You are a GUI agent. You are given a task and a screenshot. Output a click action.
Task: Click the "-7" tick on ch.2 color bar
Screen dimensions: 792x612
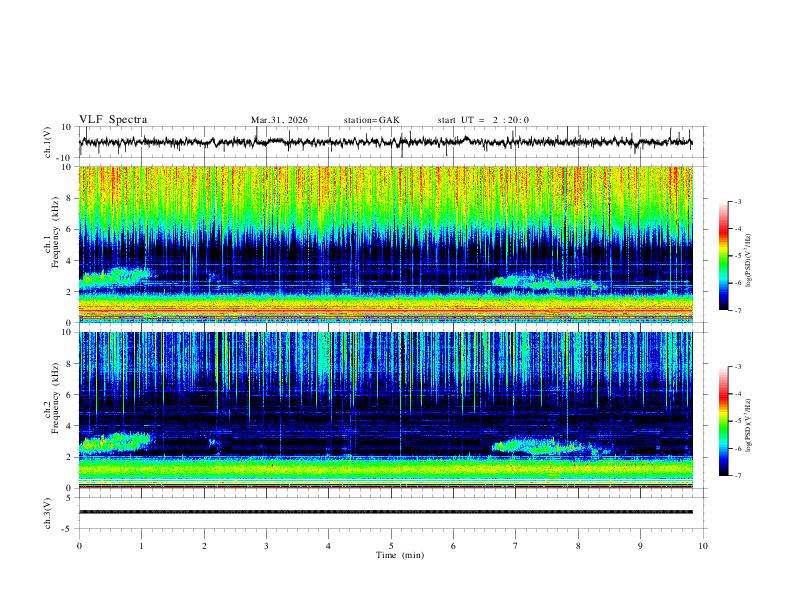tap(738, 476)
